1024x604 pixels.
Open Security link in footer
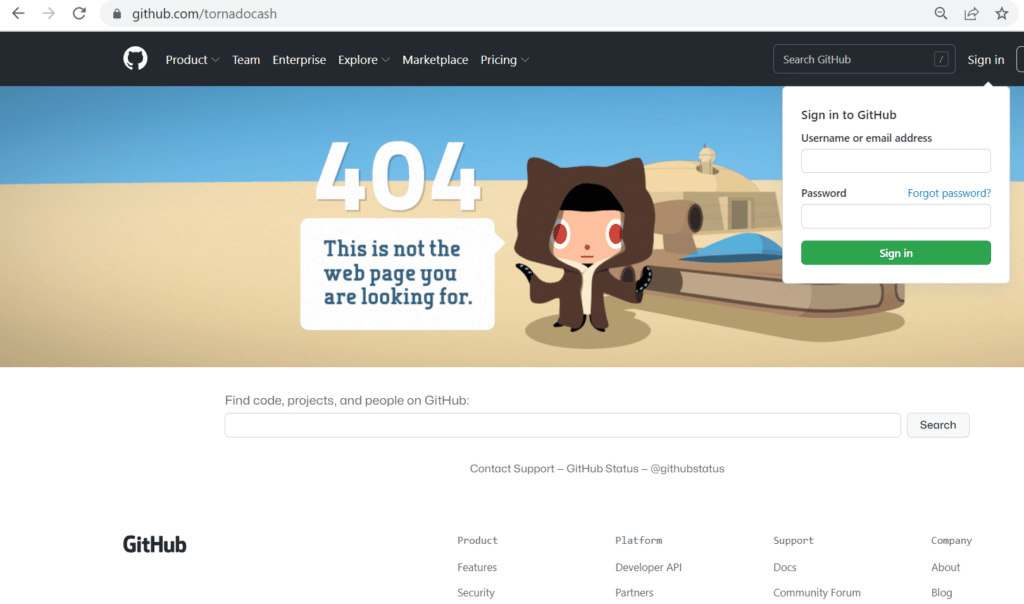click(x=475, y=593)
